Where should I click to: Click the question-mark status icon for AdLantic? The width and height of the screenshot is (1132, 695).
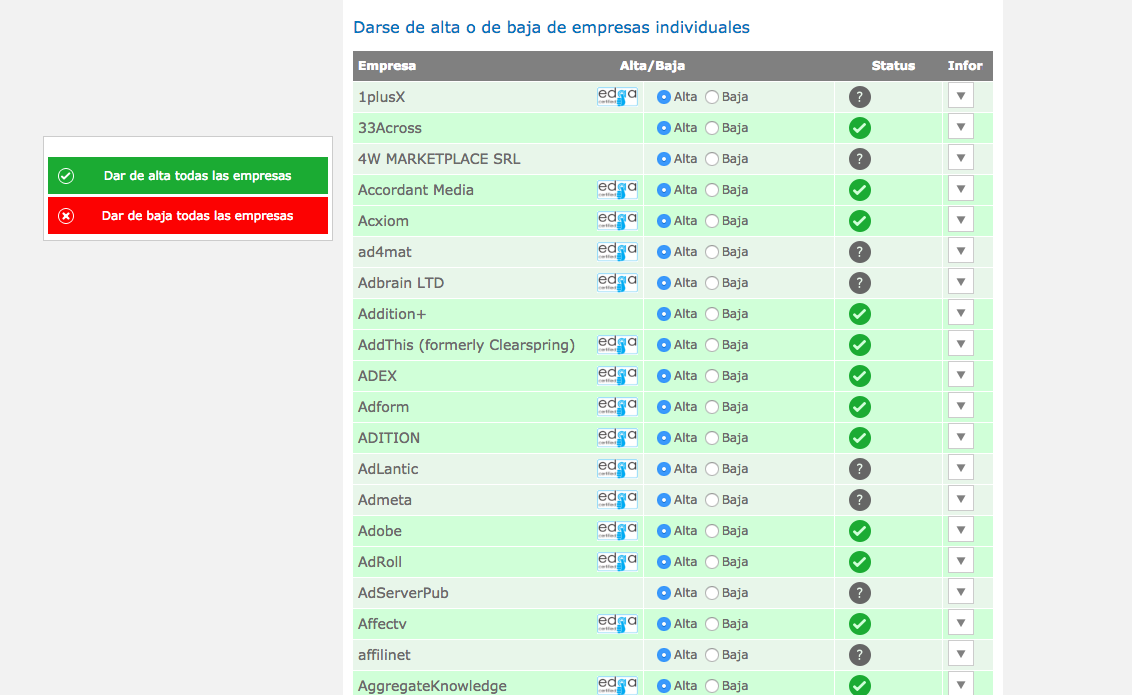[x=859, y=469]
